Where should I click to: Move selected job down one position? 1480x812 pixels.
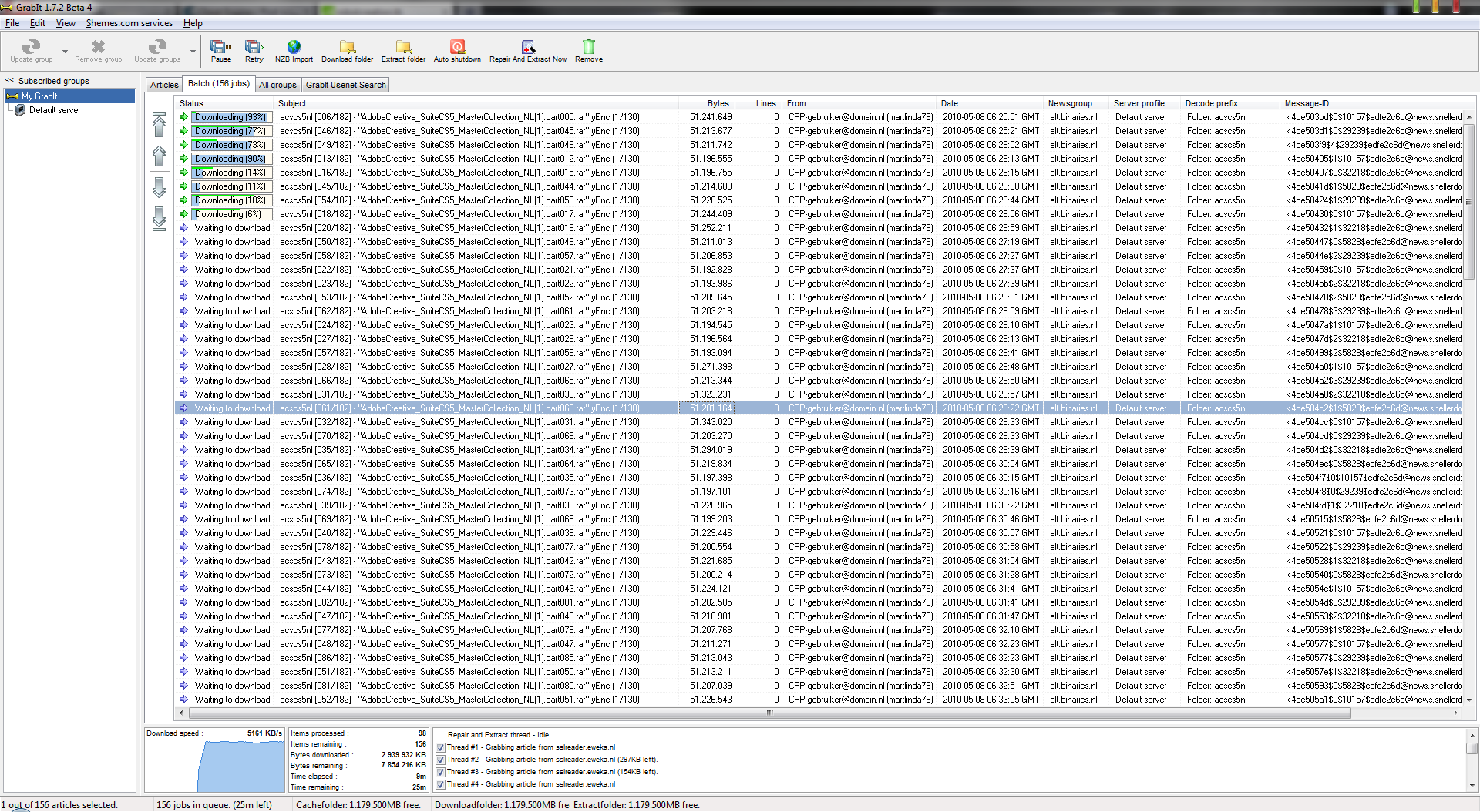pyautogui.click(x=159, y=187)
